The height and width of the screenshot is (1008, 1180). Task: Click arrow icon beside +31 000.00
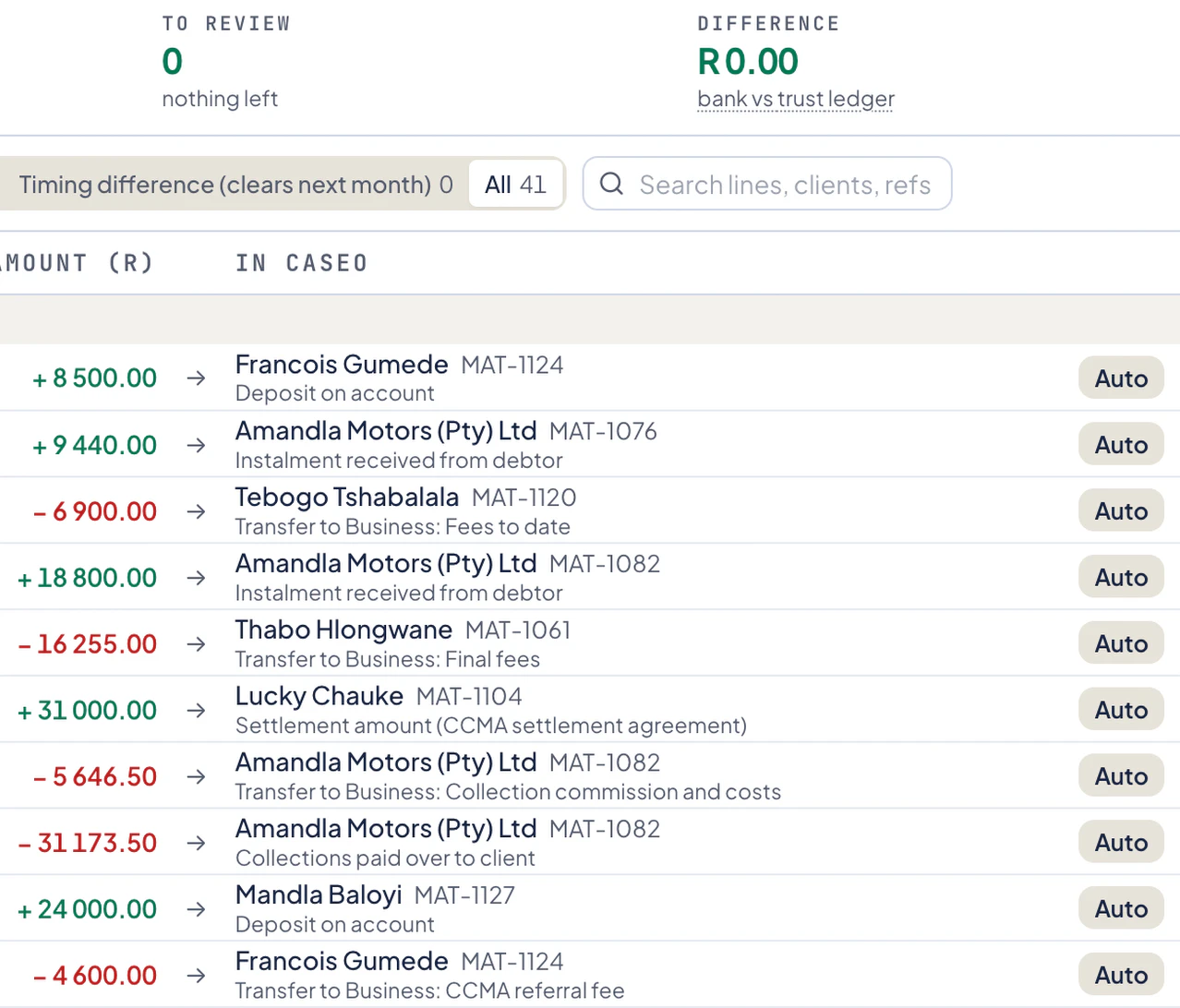[196, 711]
